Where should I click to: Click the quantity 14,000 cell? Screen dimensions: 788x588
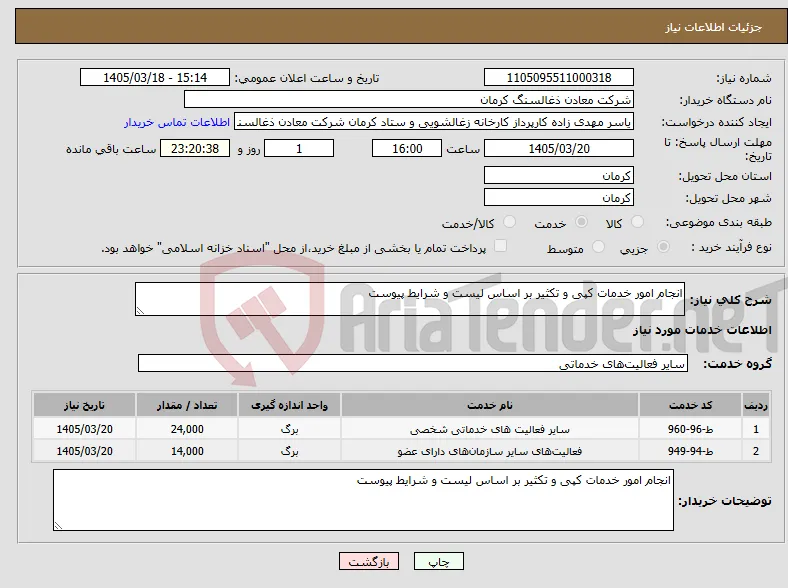click(x=187, y=451)
